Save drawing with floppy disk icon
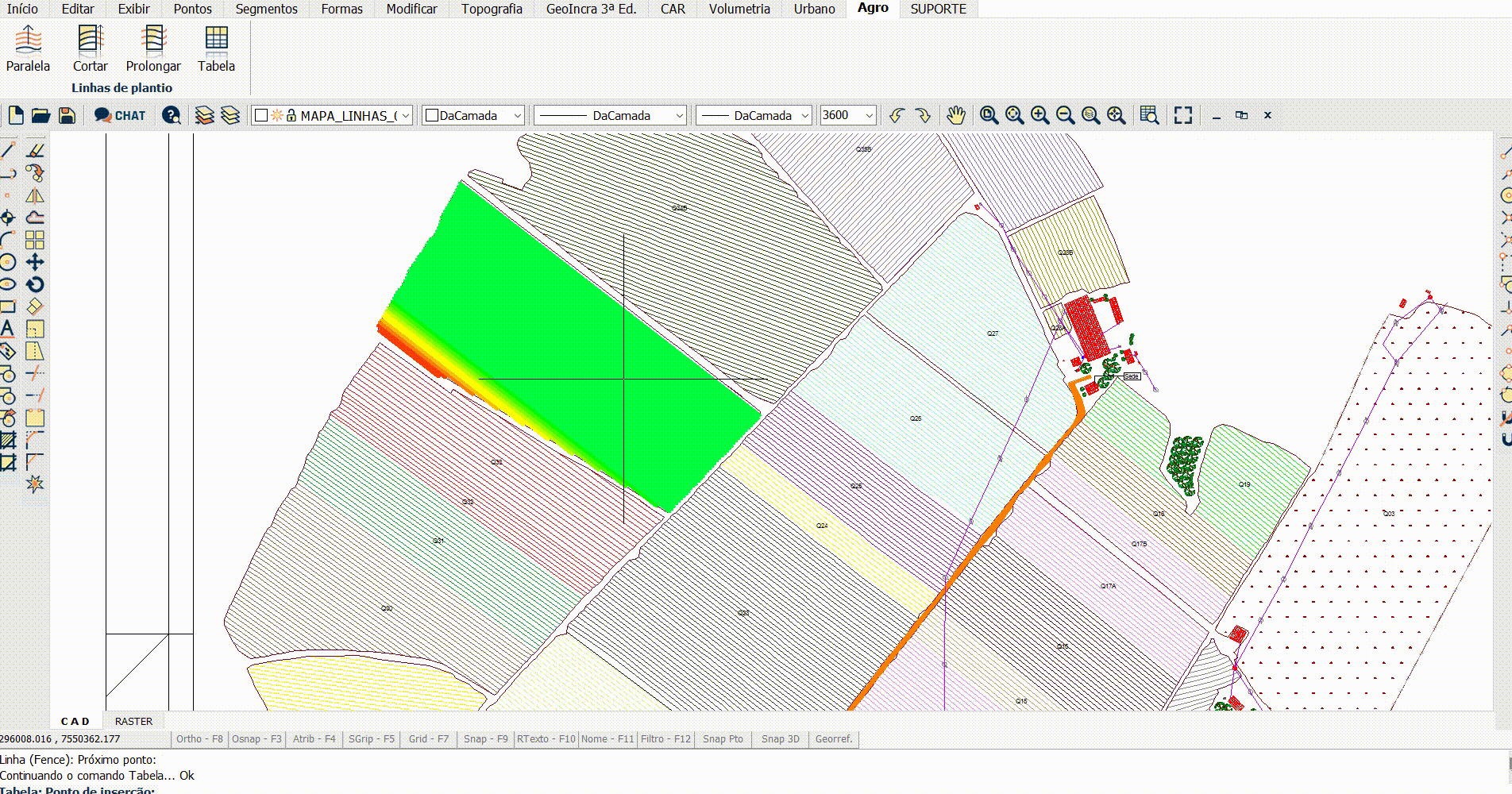 [x=67, y=115]
